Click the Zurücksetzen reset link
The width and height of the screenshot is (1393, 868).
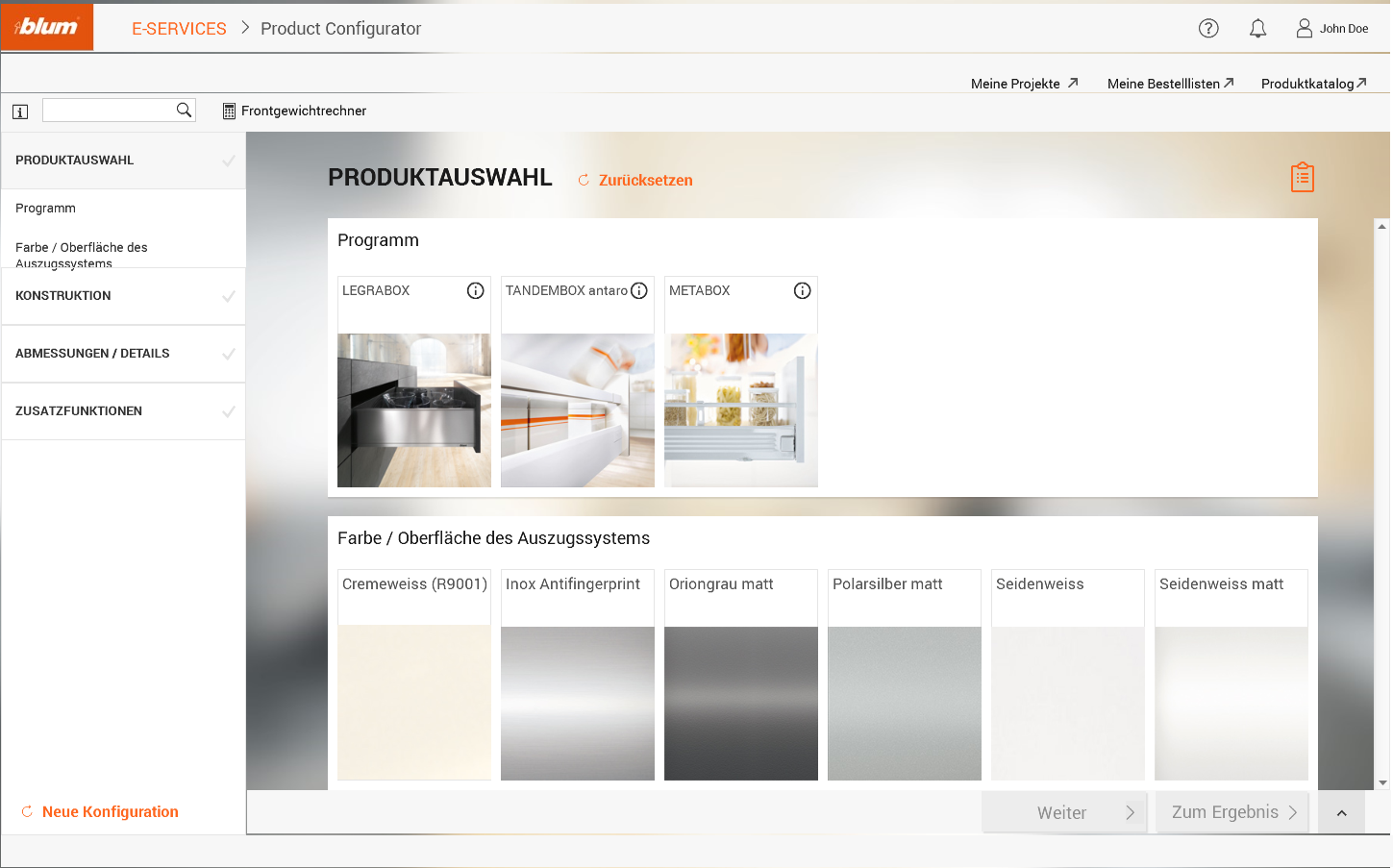point(634,180)
